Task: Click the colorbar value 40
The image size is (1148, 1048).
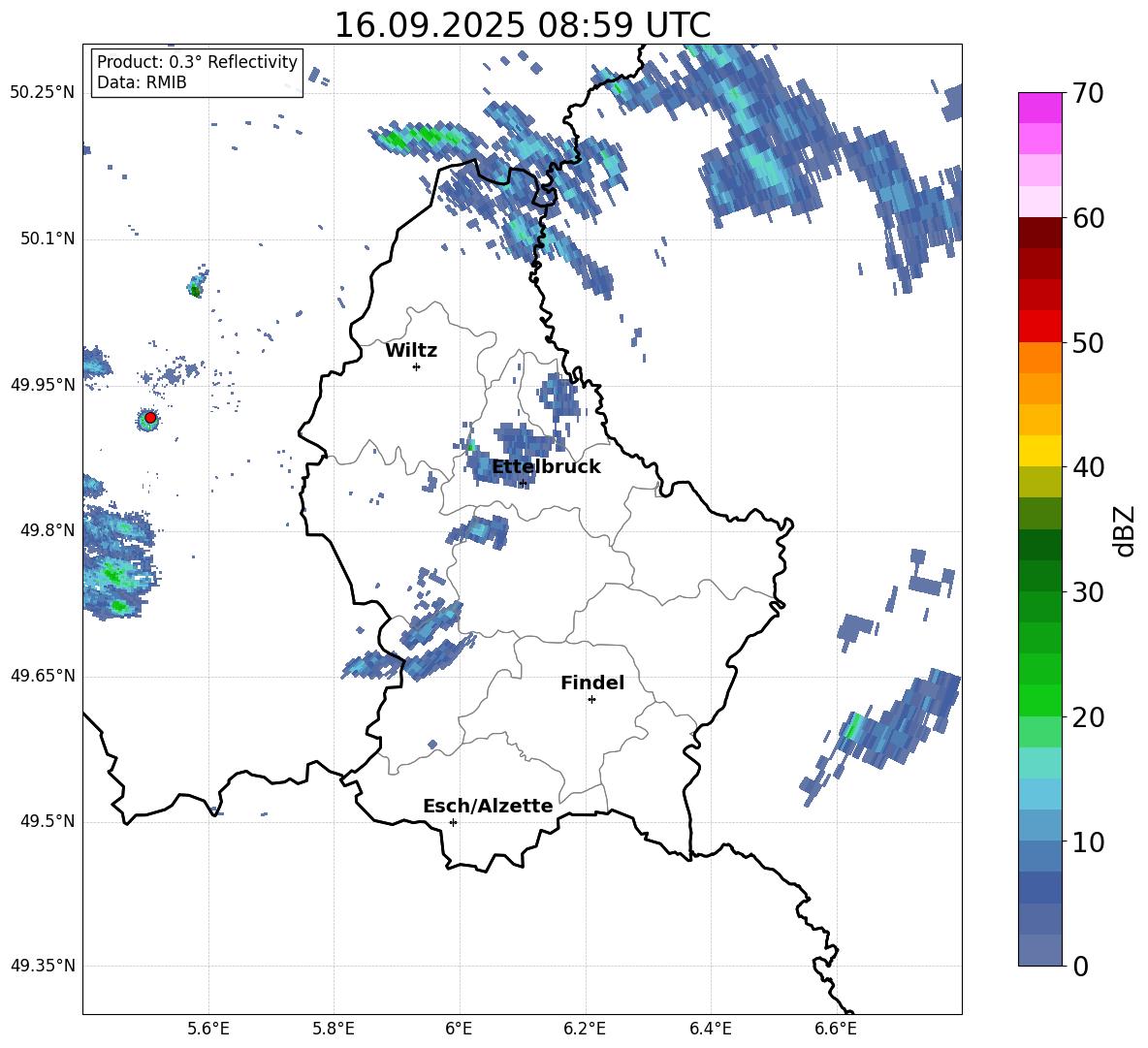Action: coord(1088,467)
